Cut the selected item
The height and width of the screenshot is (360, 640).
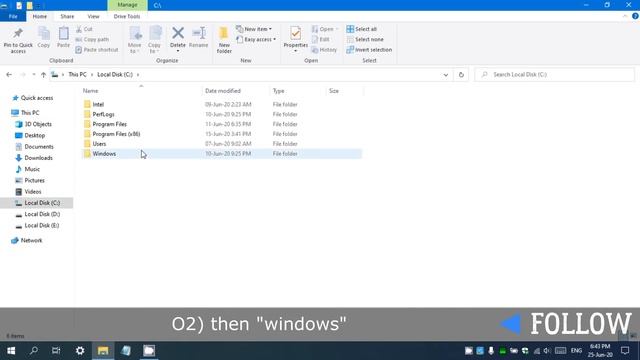click(84, 29)
